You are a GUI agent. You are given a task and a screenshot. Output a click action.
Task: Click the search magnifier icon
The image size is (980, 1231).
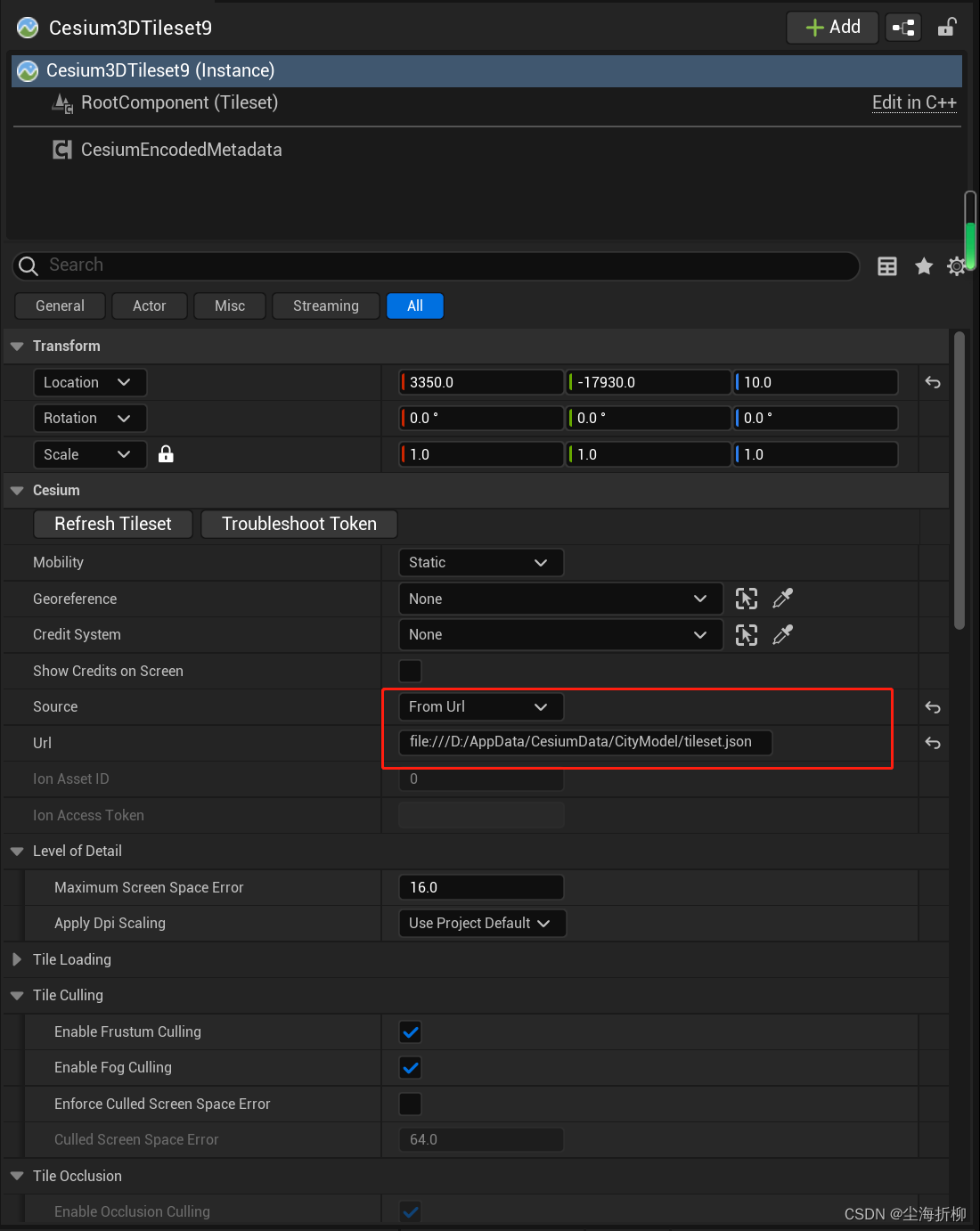tap(29, 265)
